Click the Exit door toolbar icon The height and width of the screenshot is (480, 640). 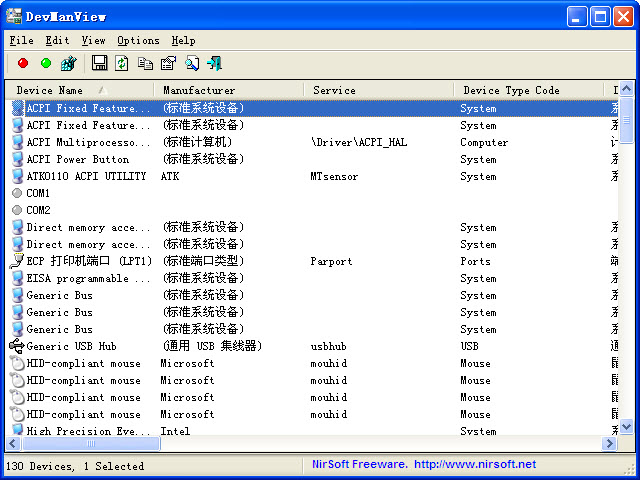point(215,63)
